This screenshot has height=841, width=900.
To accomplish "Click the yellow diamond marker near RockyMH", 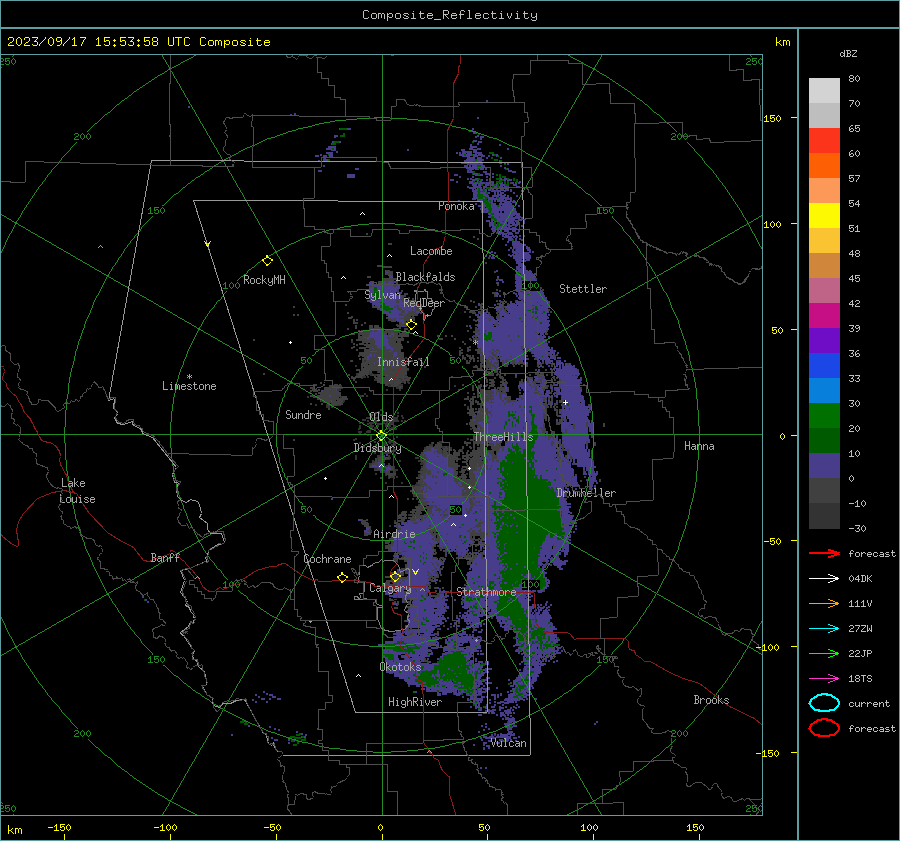I will coord(267,261).
